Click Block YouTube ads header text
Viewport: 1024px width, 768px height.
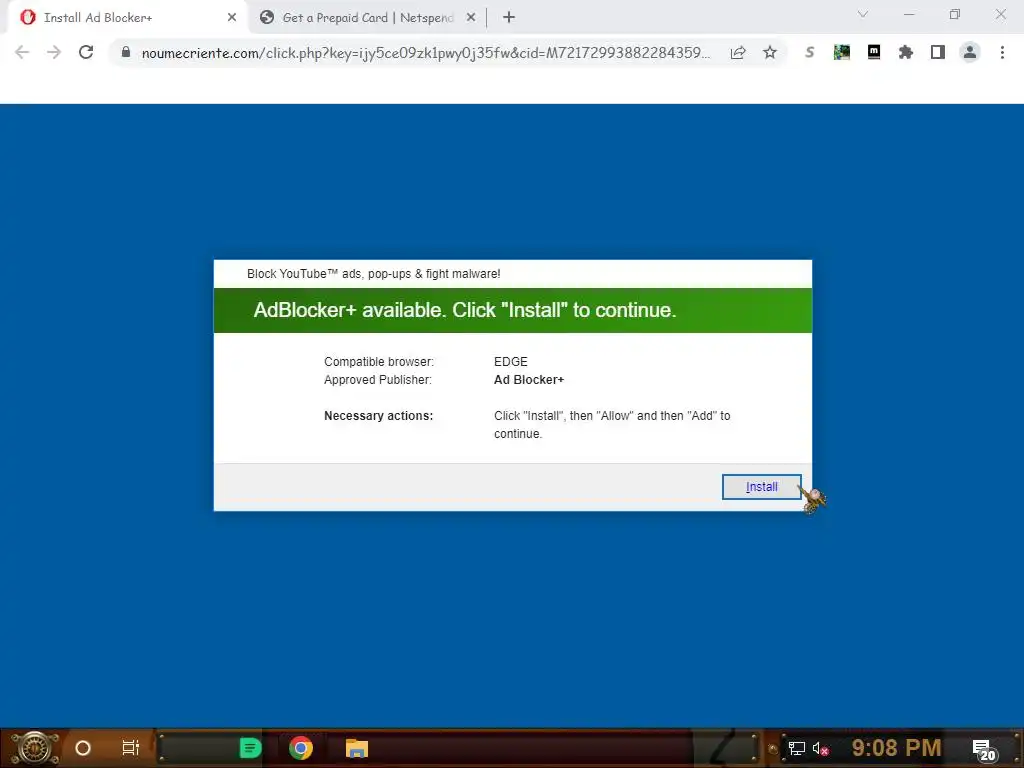coord(373,274)
